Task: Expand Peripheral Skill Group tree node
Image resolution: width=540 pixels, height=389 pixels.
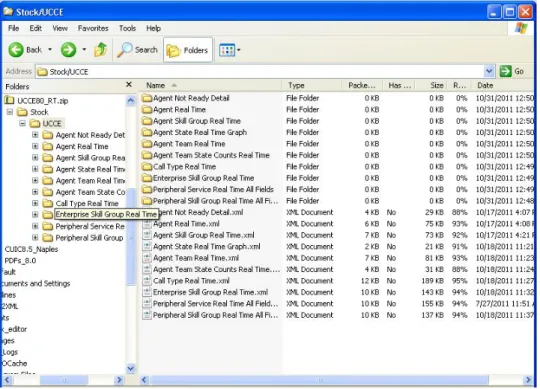Action: [x=35, y=238]
